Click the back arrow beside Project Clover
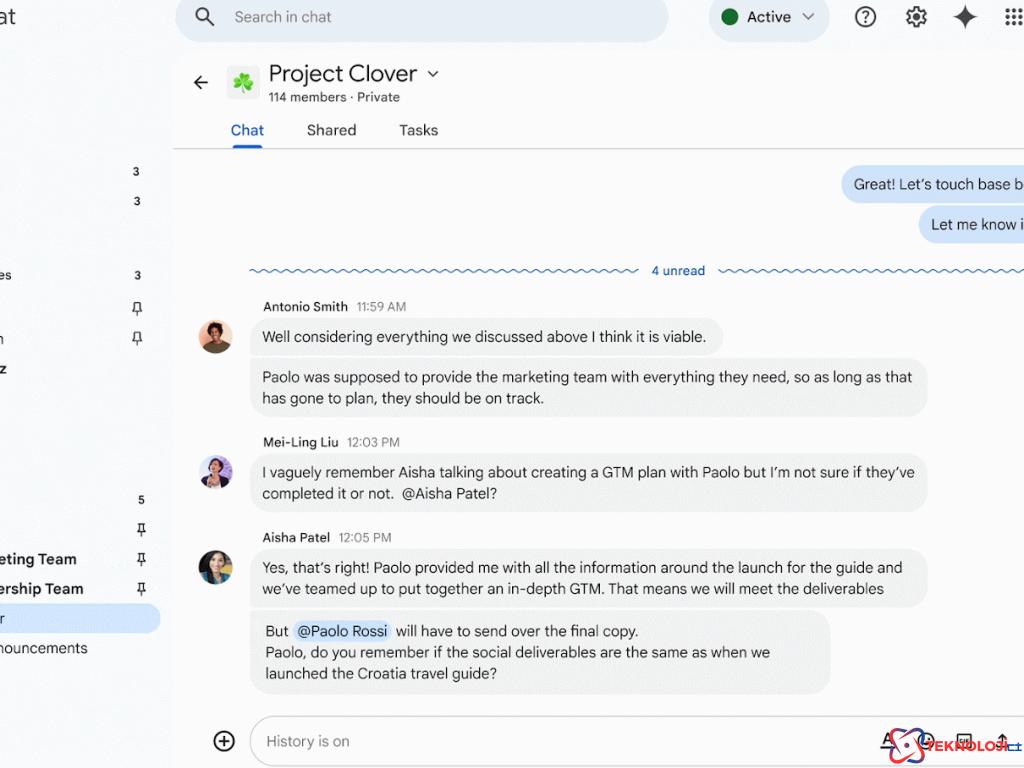The width and height of the screenshot is (1024, 768). [x=201, y=83]
